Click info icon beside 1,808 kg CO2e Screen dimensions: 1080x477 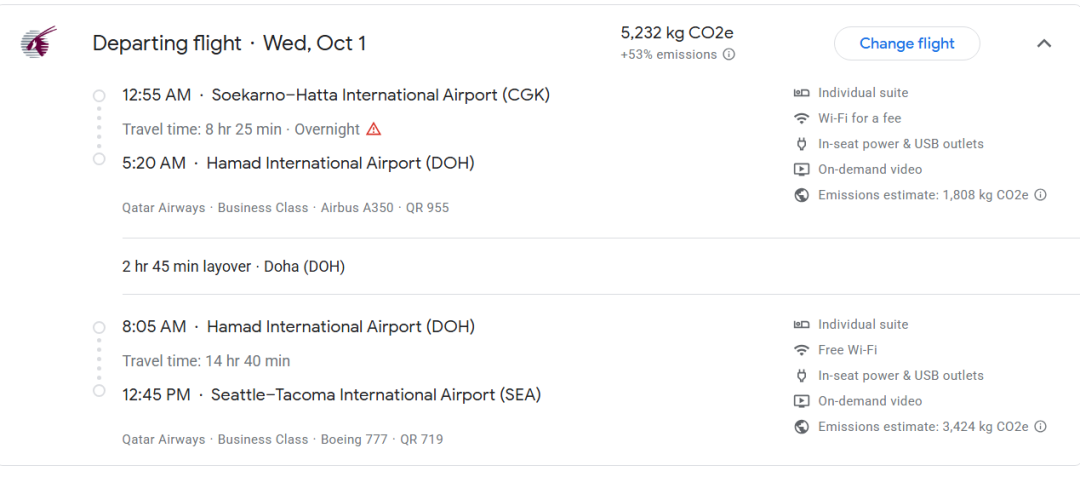(x=1040, y=195)
